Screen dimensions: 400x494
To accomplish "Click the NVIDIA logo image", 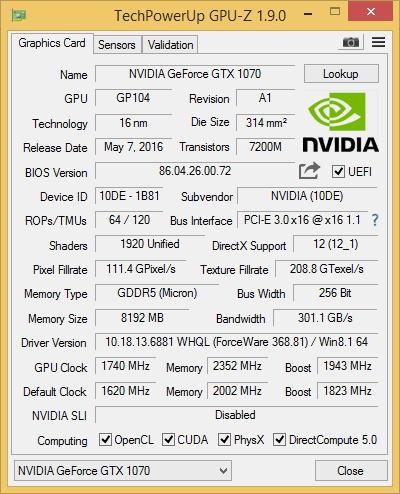I will pyautogui.click(x=340, y=122).
